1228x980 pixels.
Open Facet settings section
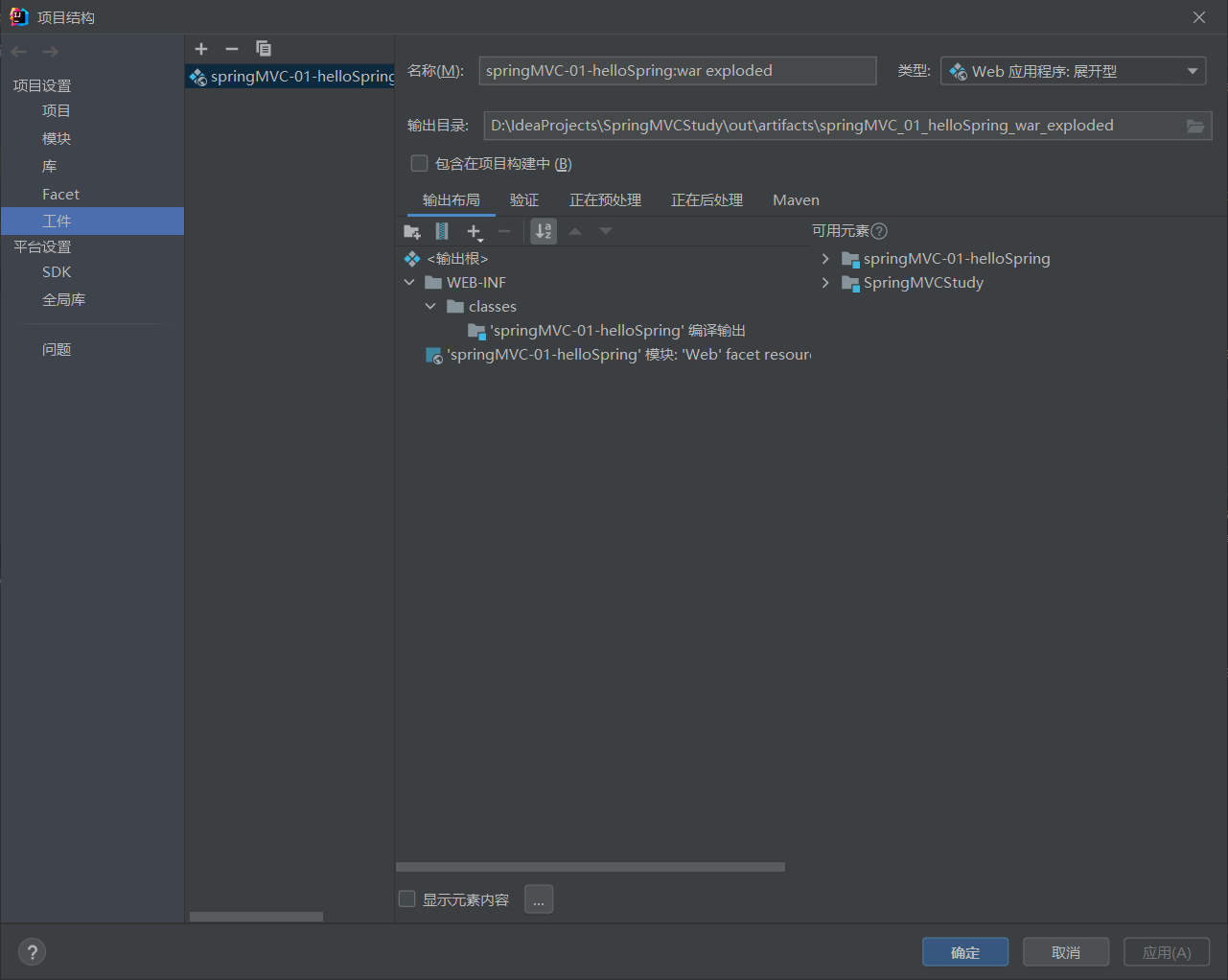pos(60,195)
